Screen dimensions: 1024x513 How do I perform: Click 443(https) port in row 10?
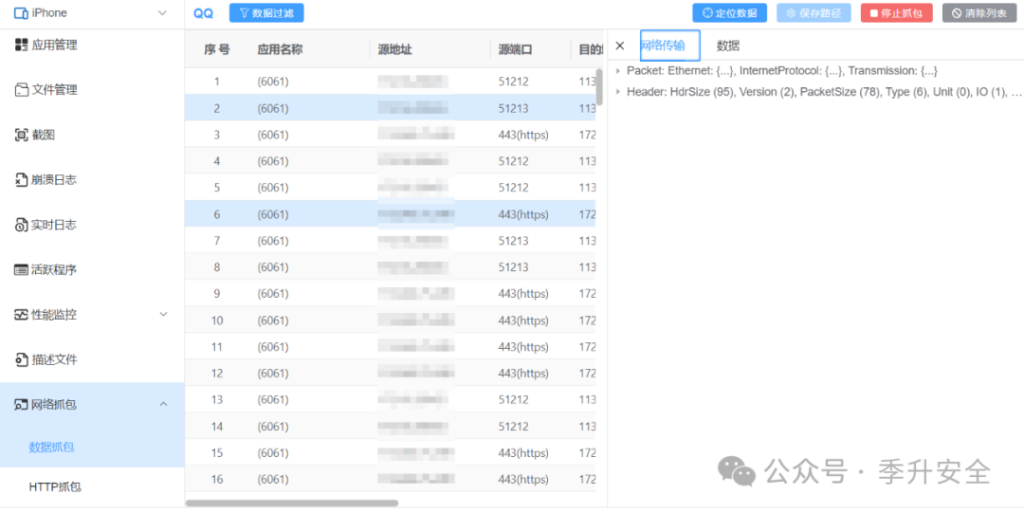[x=523, y=320]
